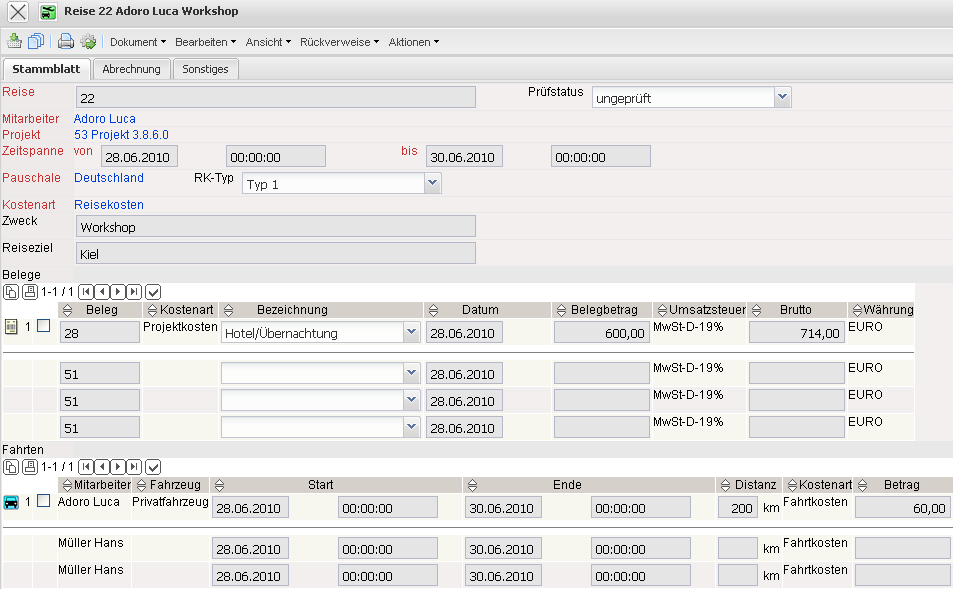Click the print icon in the main toolbar

(x=65, y=42)
